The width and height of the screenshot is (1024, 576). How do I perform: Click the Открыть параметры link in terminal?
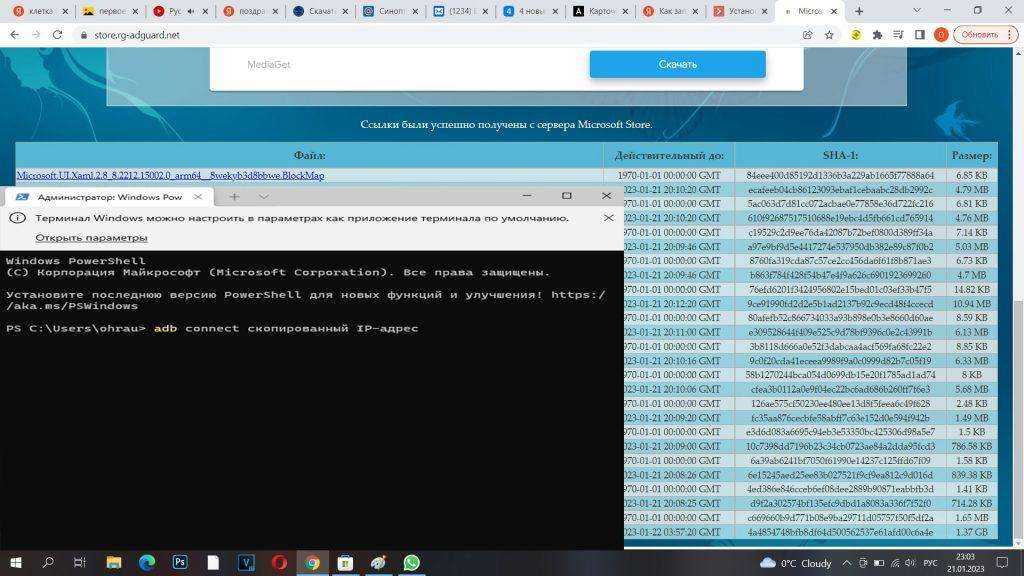coord(91,238)
